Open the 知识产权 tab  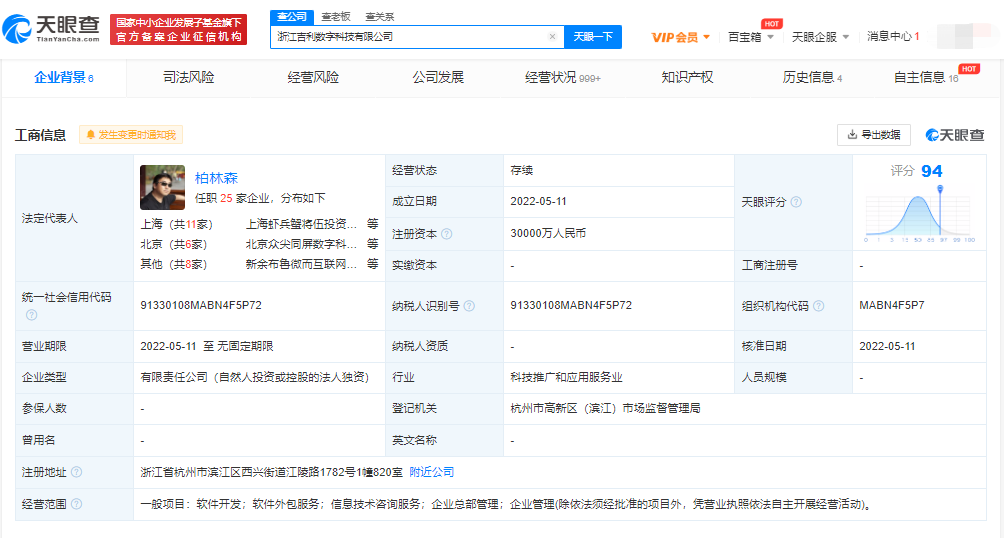click(x=687, y=77)
